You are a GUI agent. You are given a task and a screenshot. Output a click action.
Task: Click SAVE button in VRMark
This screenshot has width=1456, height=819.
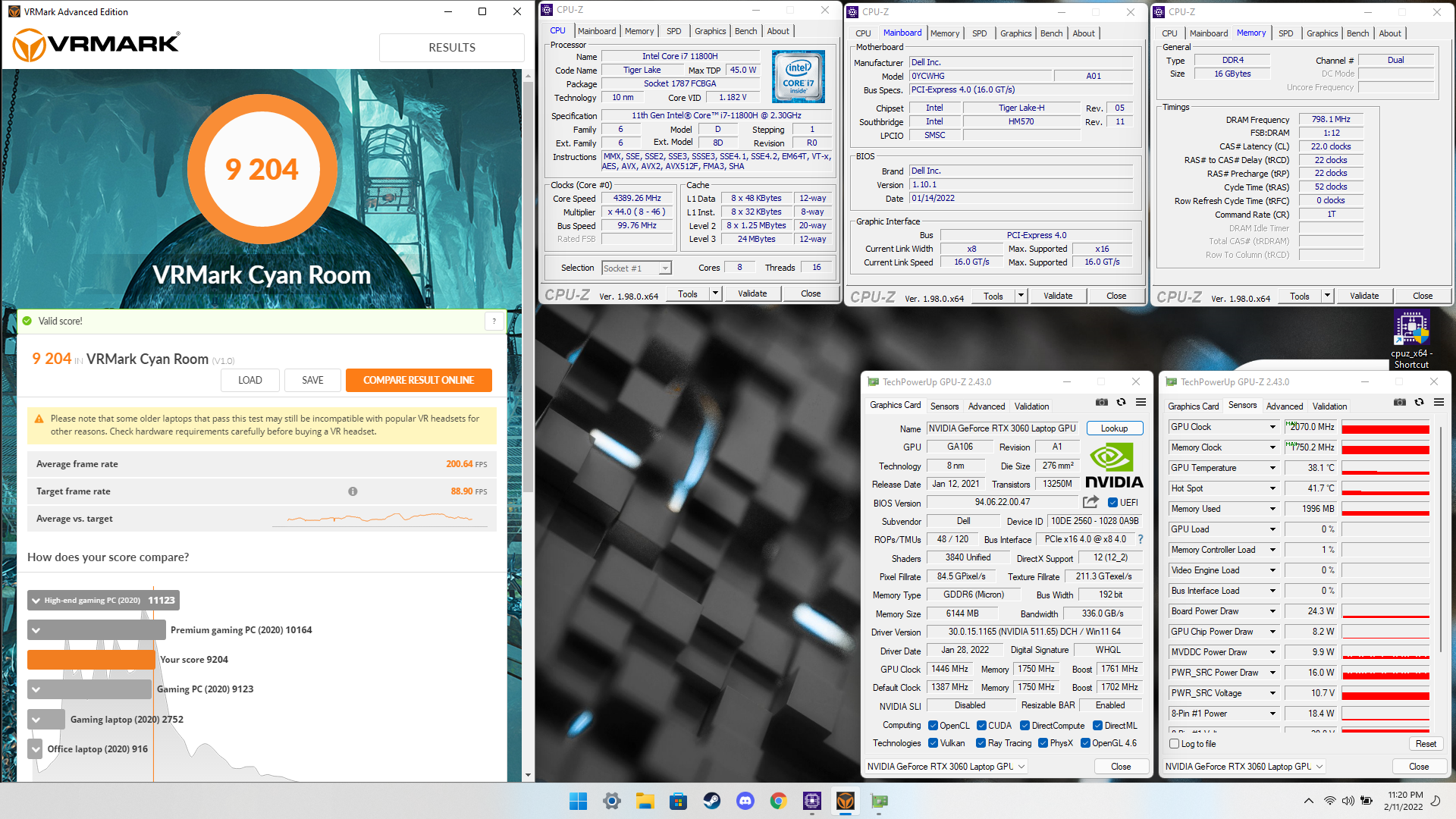click(312, 380)
